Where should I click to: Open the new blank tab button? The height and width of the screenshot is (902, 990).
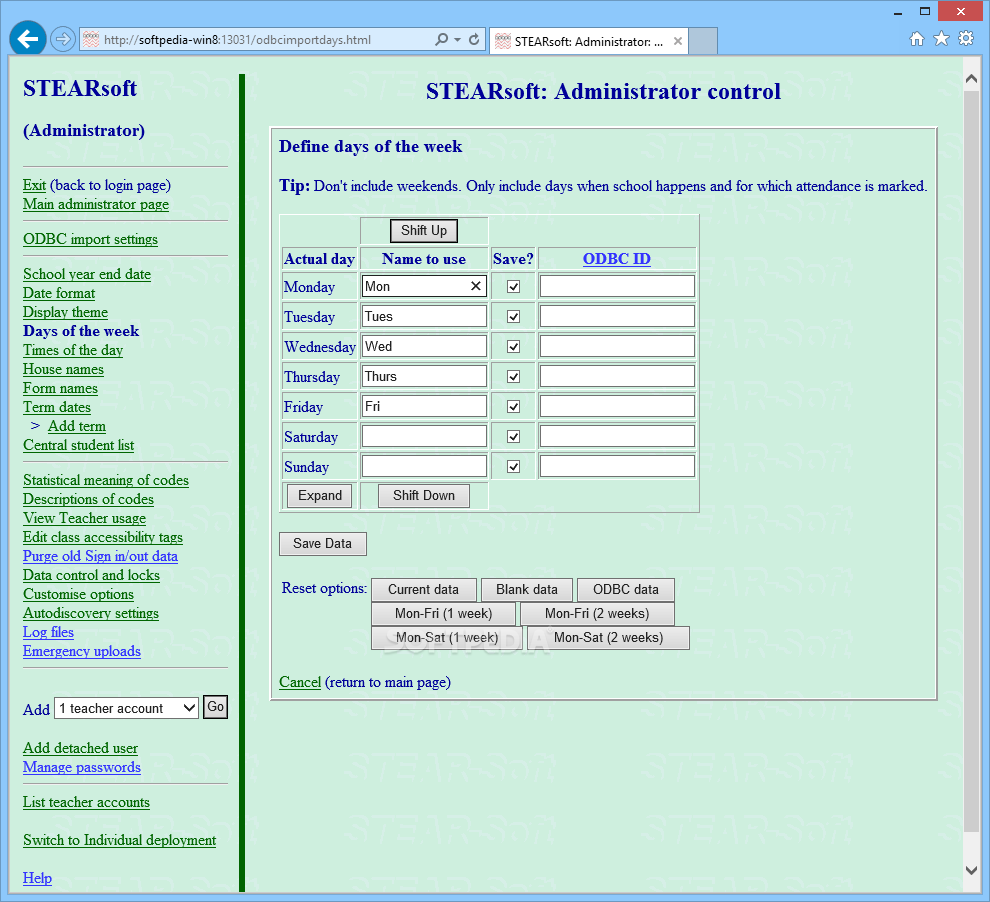point(703,41)
